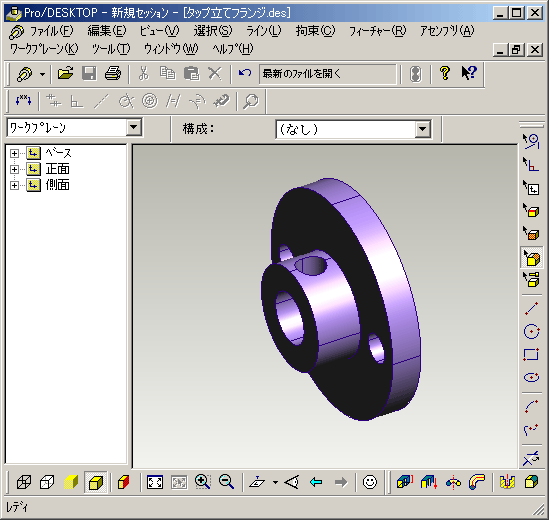Click the 側面 workplane item
Image resolution: width=549 pixels, height=520 pixels.
[x=57, y=185]
